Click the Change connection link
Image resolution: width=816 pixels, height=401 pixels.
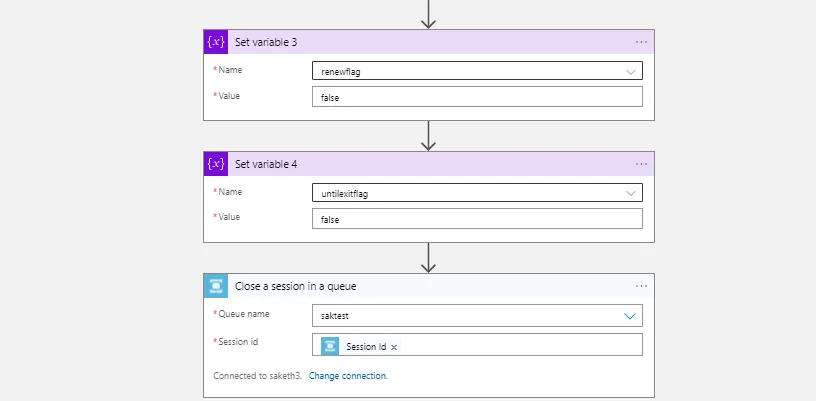click(x=348, y=376)
